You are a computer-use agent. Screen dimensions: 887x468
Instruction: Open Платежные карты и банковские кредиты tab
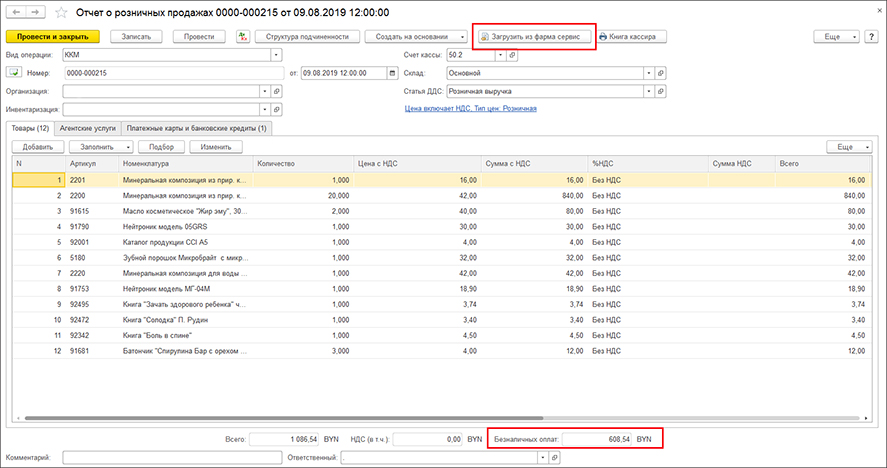[x=197, y=128]
